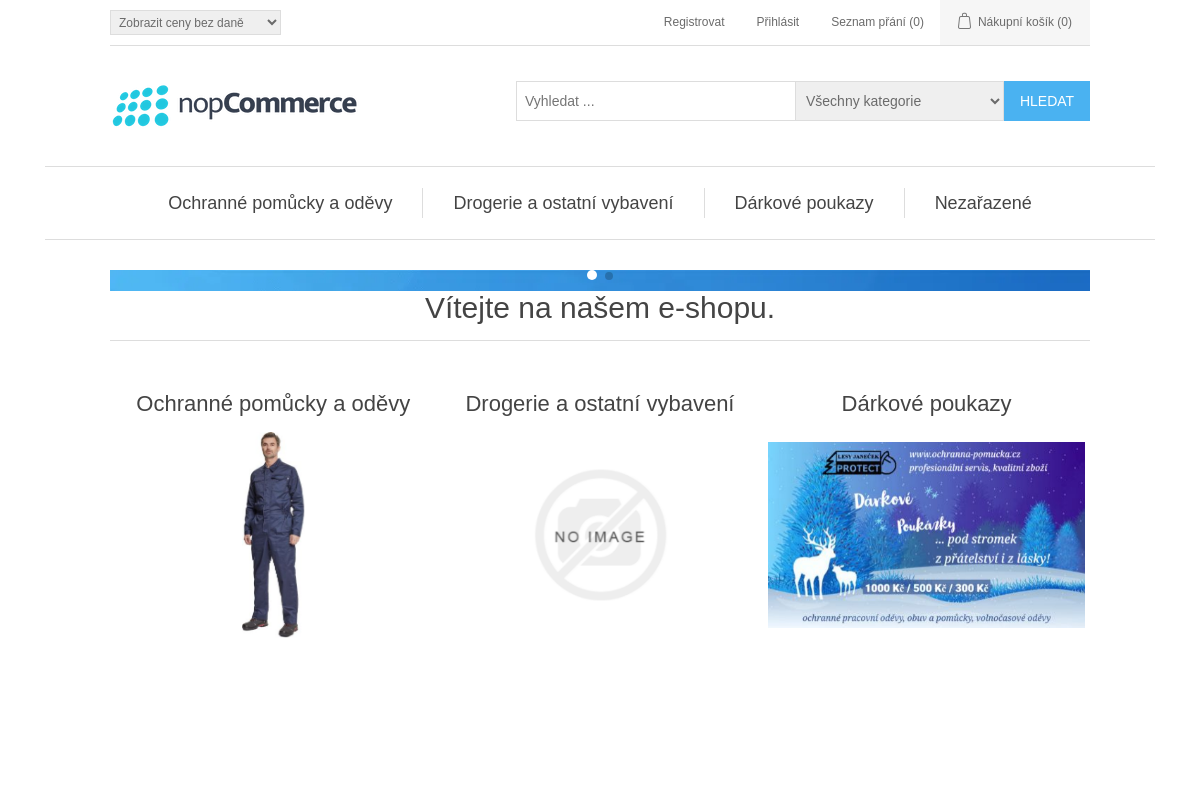Open the Drogerie a ostatní vybavení category heading

click(600, 404)
